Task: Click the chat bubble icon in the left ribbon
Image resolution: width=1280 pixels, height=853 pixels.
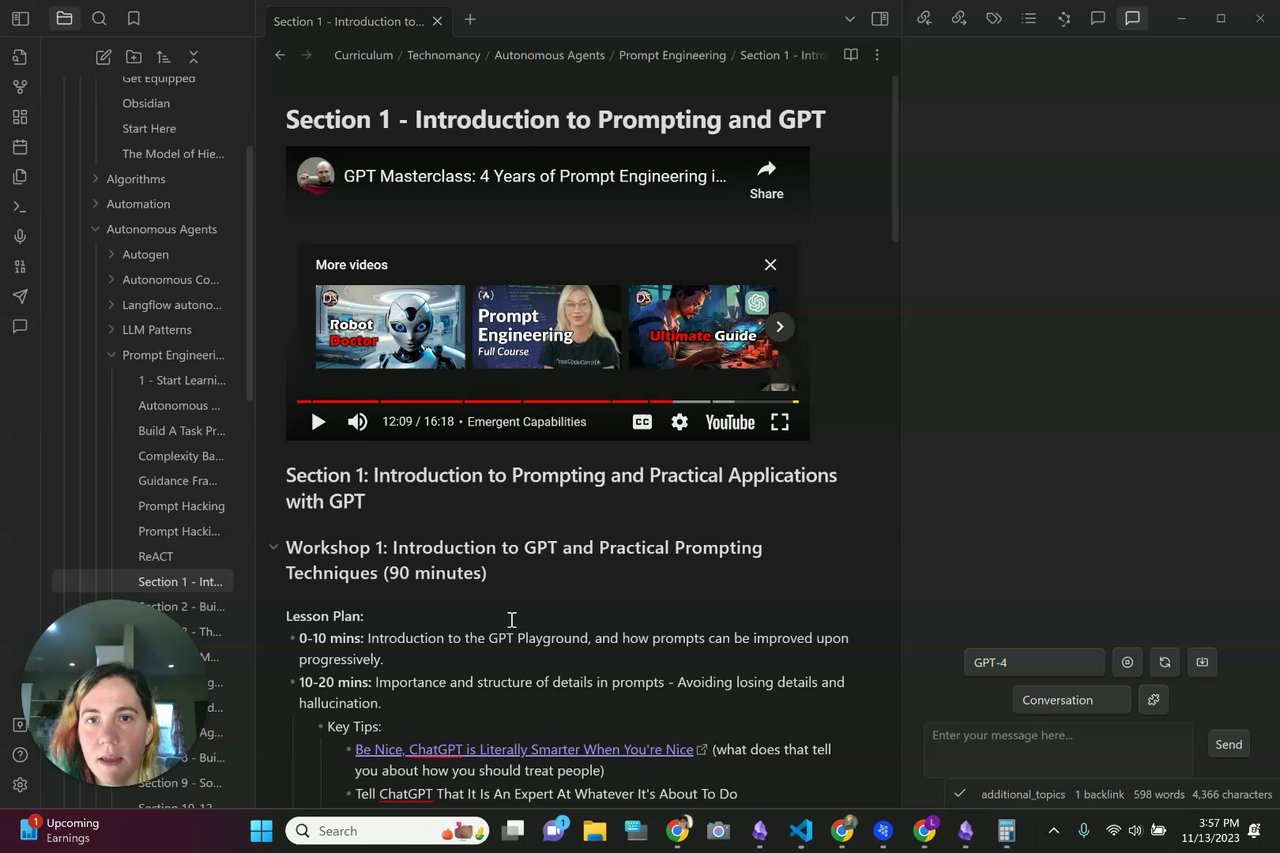Action: coord(20,327)
